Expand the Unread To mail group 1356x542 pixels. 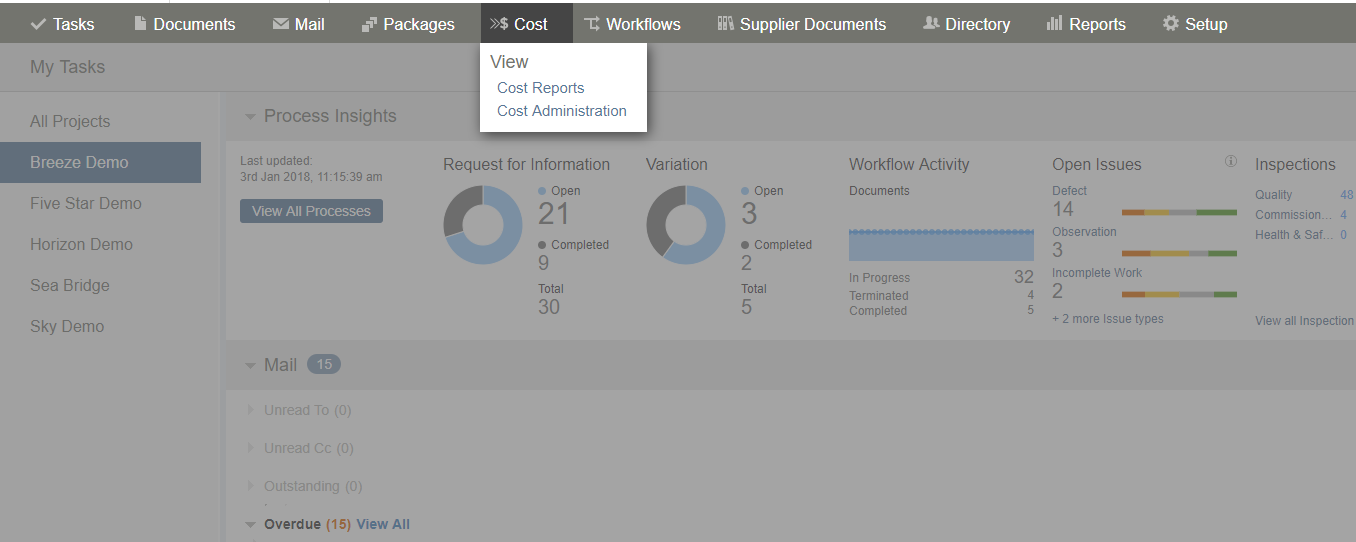pos(251,410)
